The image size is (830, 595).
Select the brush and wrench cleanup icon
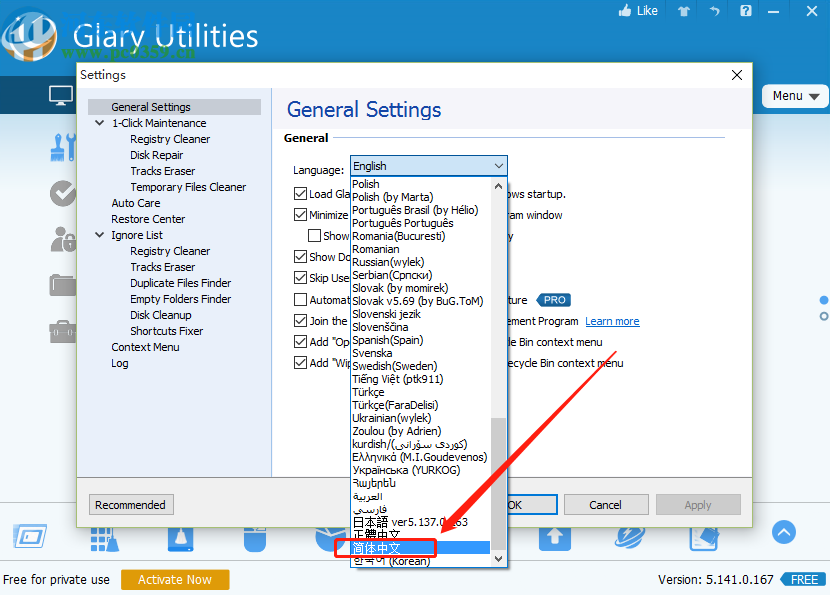63,147
